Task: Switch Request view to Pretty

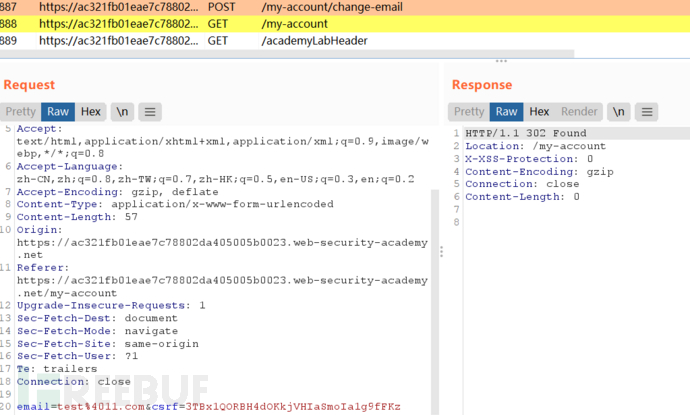Action: 20,111
